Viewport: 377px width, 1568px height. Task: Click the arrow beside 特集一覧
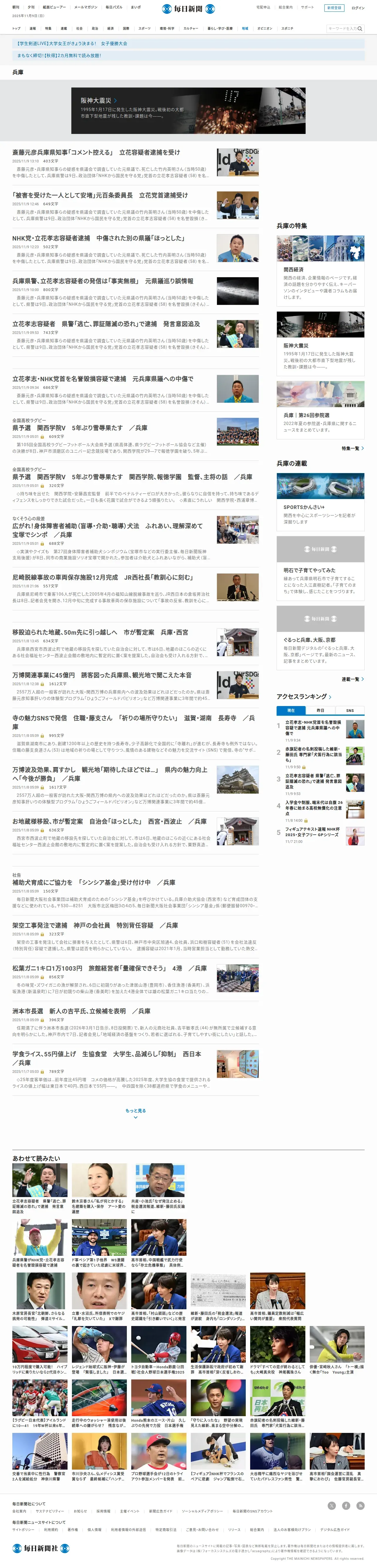[363, 448]
